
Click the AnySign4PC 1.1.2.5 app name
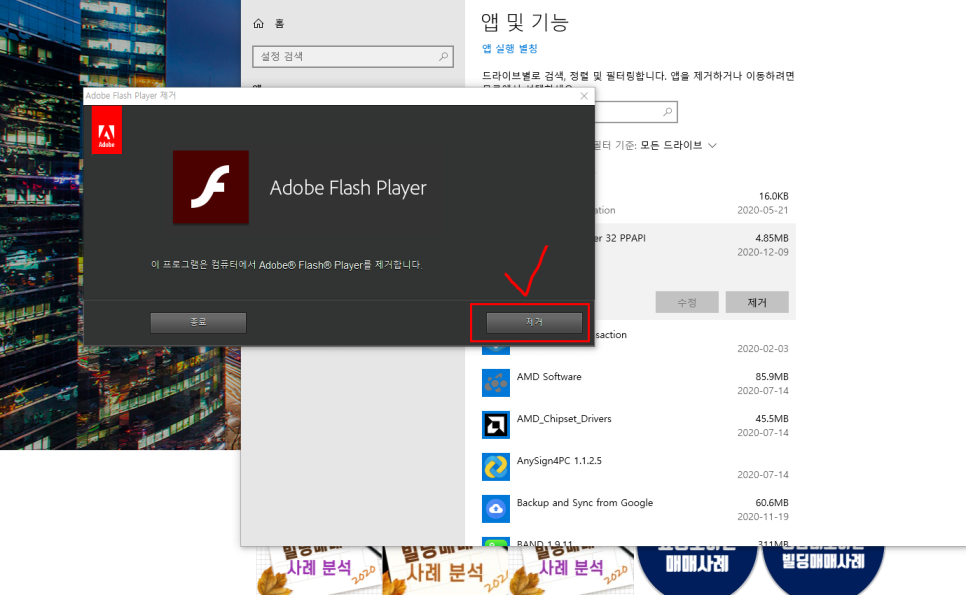pos(559,461)
